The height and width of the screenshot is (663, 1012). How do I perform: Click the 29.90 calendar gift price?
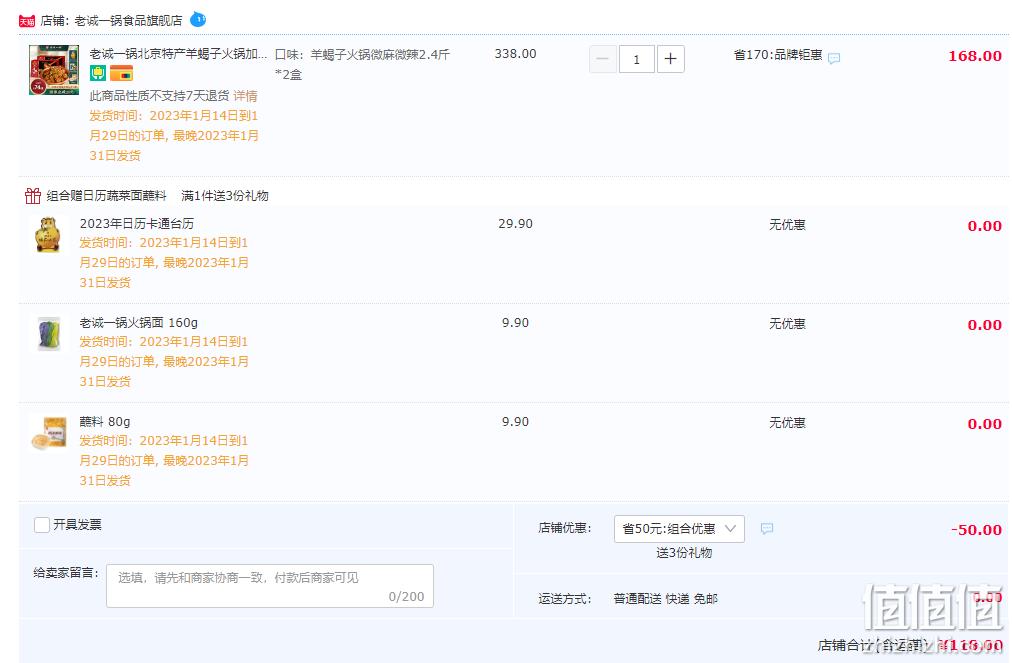(515, 224)
